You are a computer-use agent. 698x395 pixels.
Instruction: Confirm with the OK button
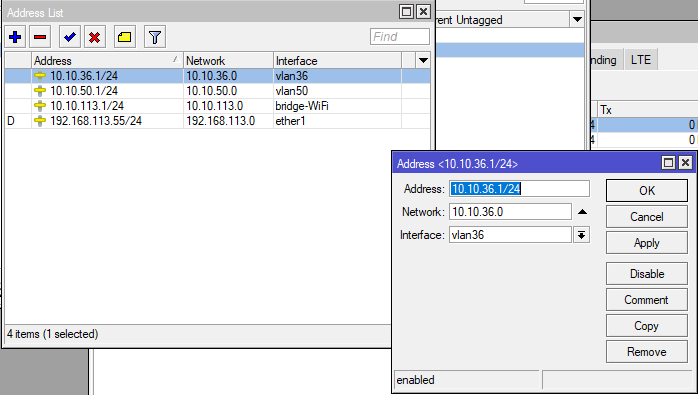pyautogui.click(x=647, y=191)
